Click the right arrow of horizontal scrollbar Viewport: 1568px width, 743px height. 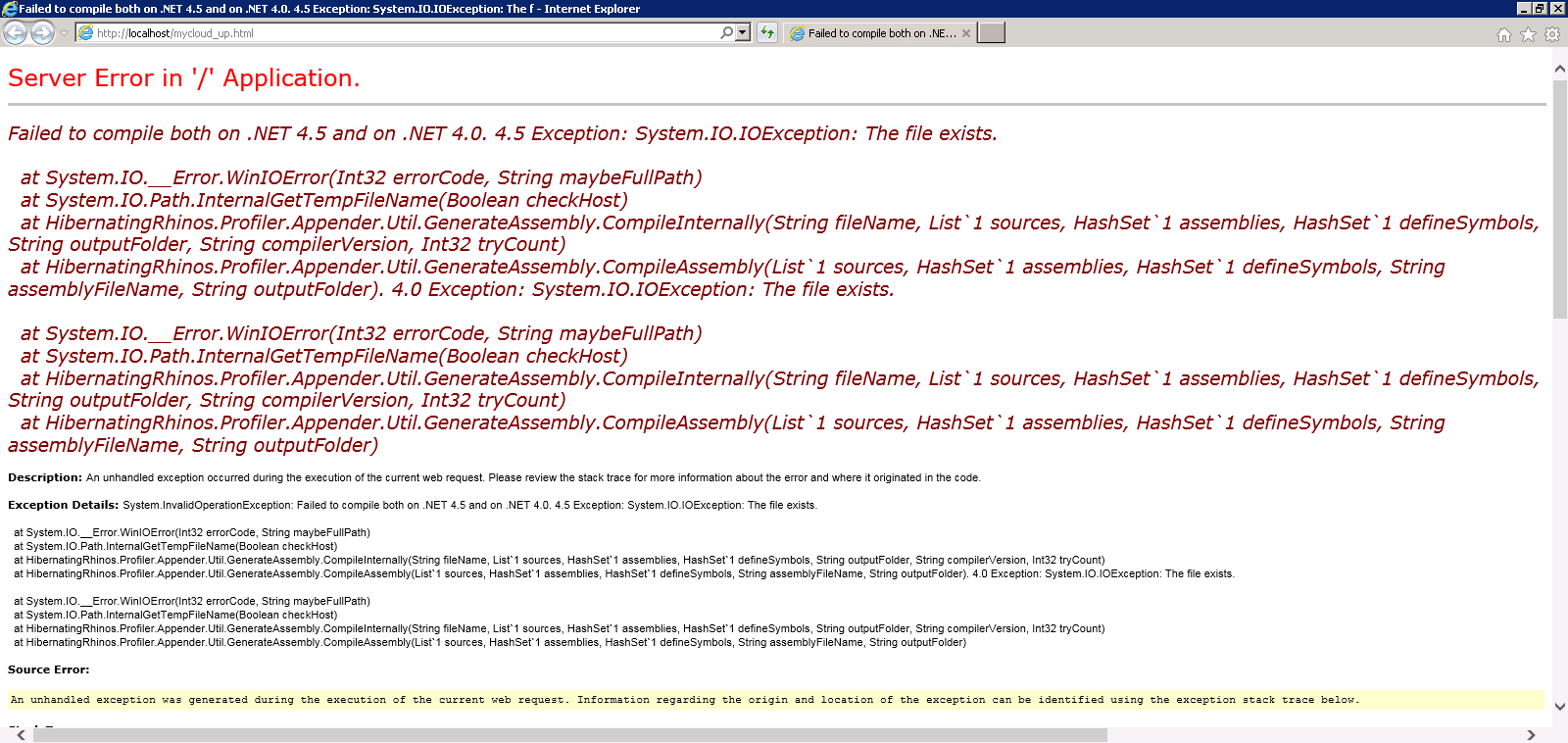click(1532, 735)
